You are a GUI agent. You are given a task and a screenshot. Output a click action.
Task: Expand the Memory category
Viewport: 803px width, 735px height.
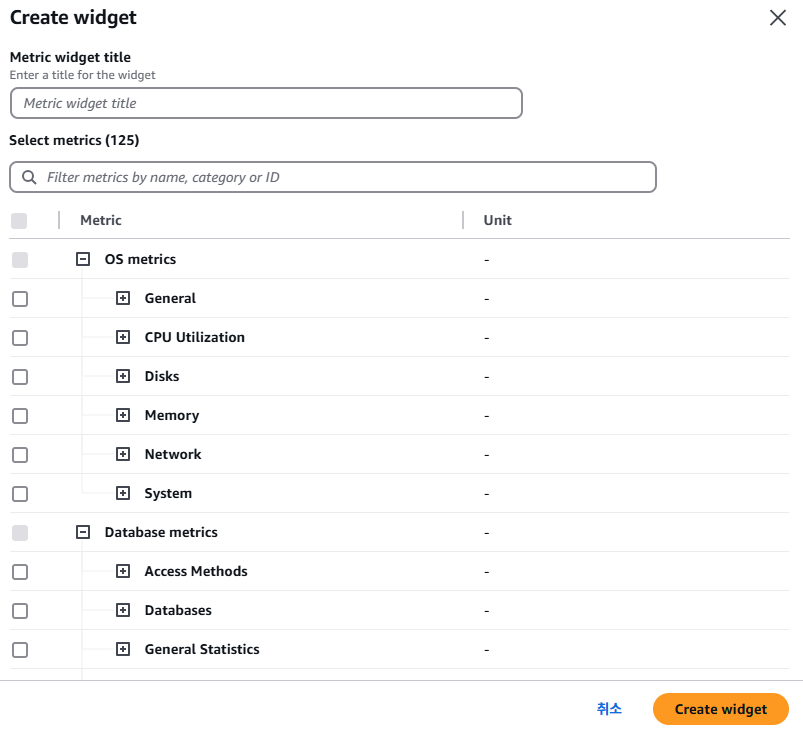tap(123, 415)
